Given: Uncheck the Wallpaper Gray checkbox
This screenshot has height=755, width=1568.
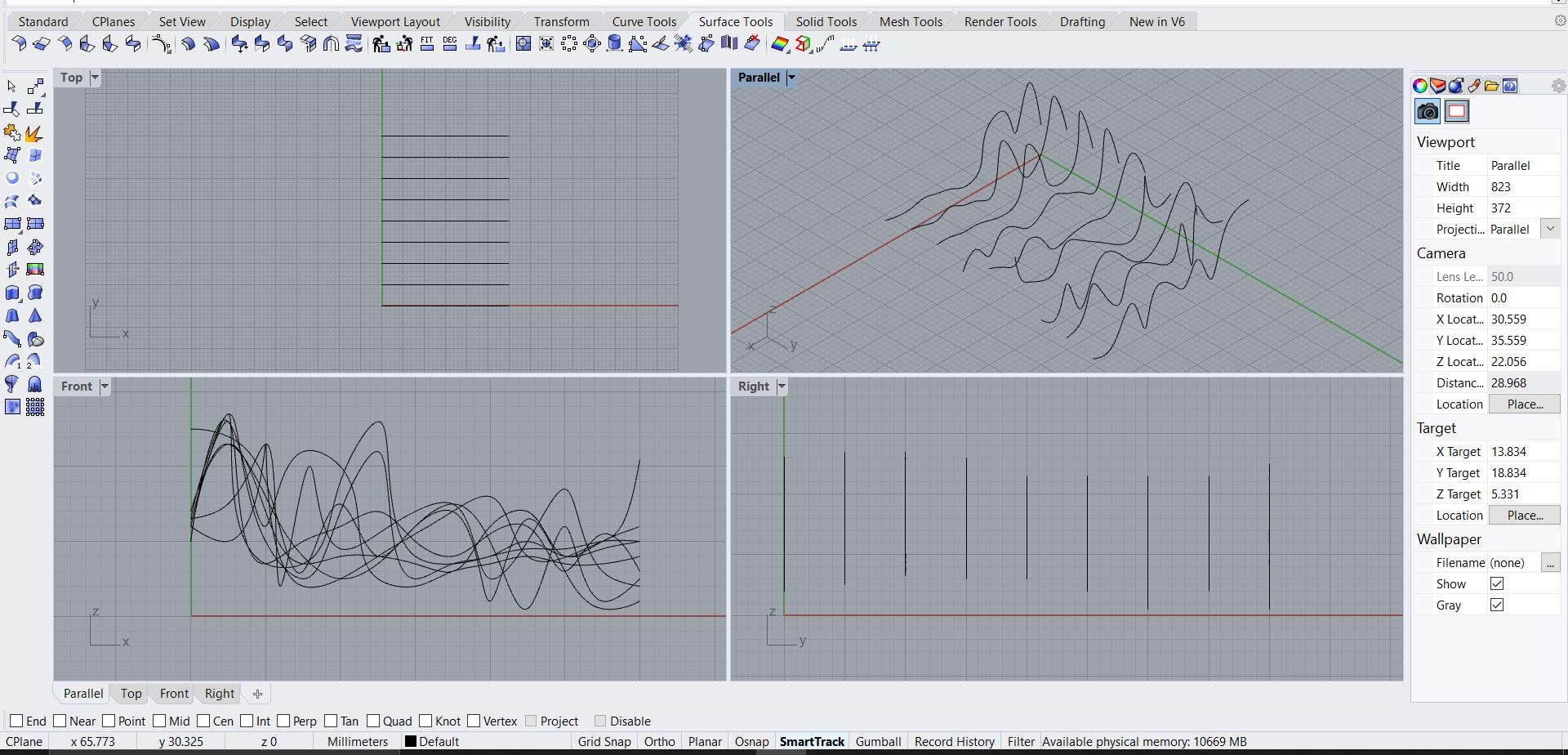Looking at the screenshot, I should [x=1497, y=605].
